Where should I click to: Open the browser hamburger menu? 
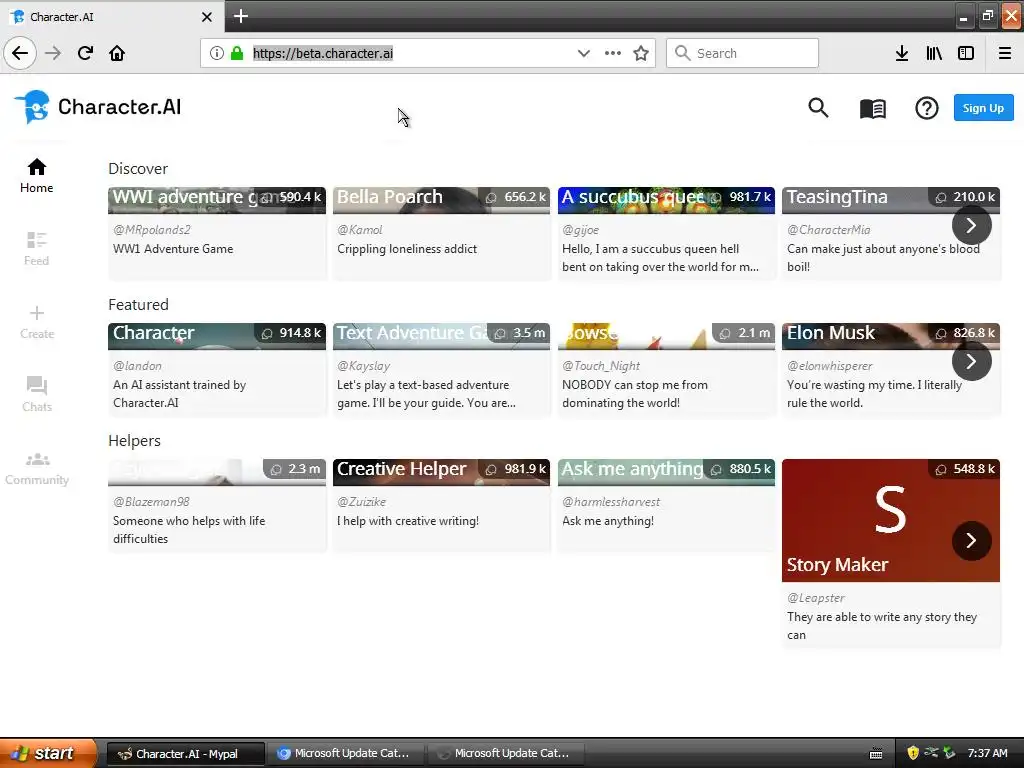pyautogui.click(x=1005, y=53)
